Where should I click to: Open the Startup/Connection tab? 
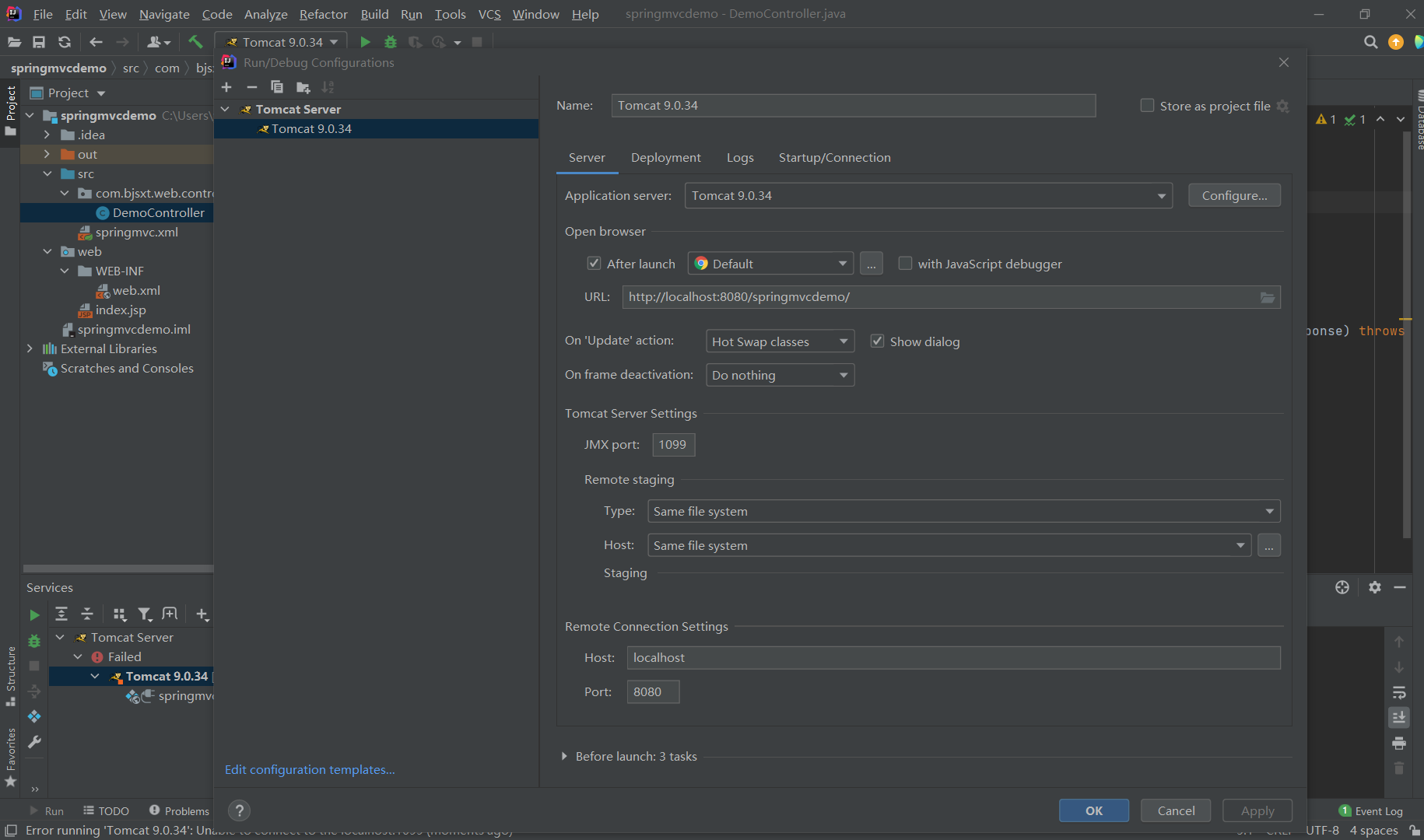pyautogui.click(x=834, y=157)
